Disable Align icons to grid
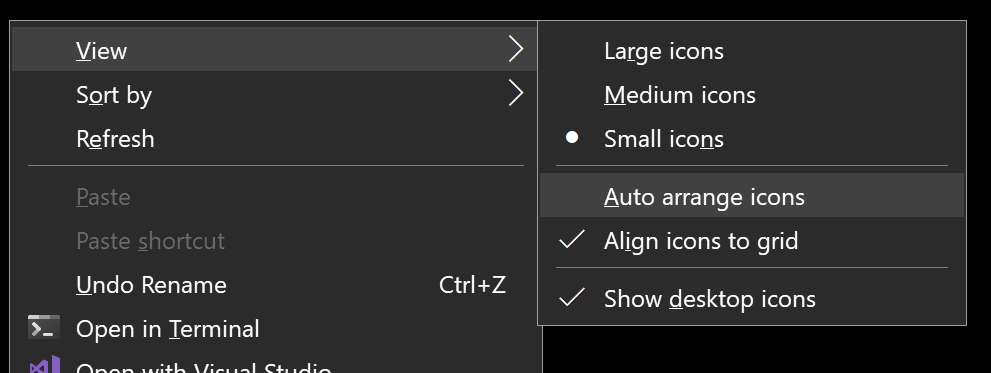Screen dimensions: 991x373 coord(751,240)
